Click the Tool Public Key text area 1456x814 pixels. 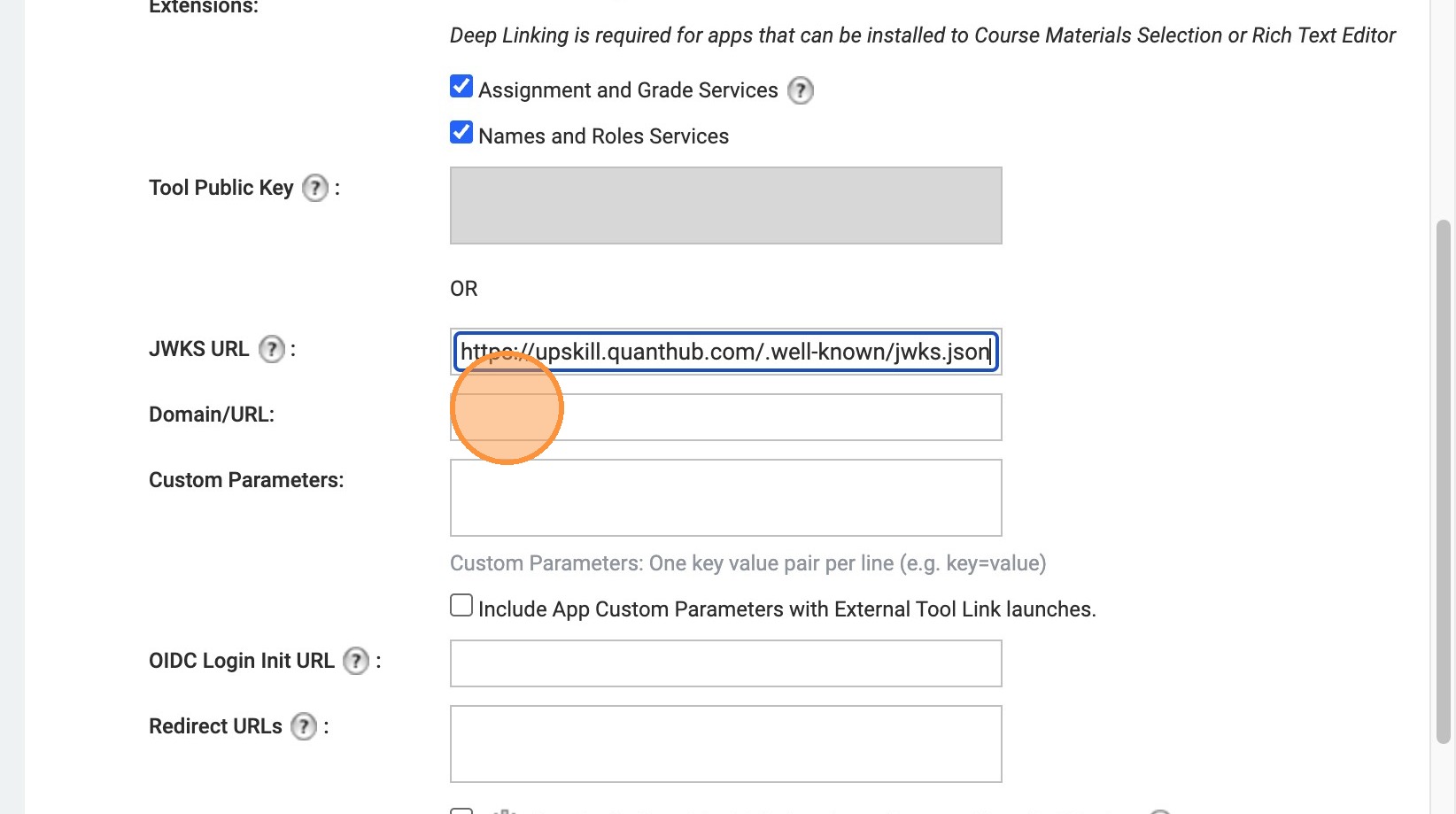coord(725,205)
